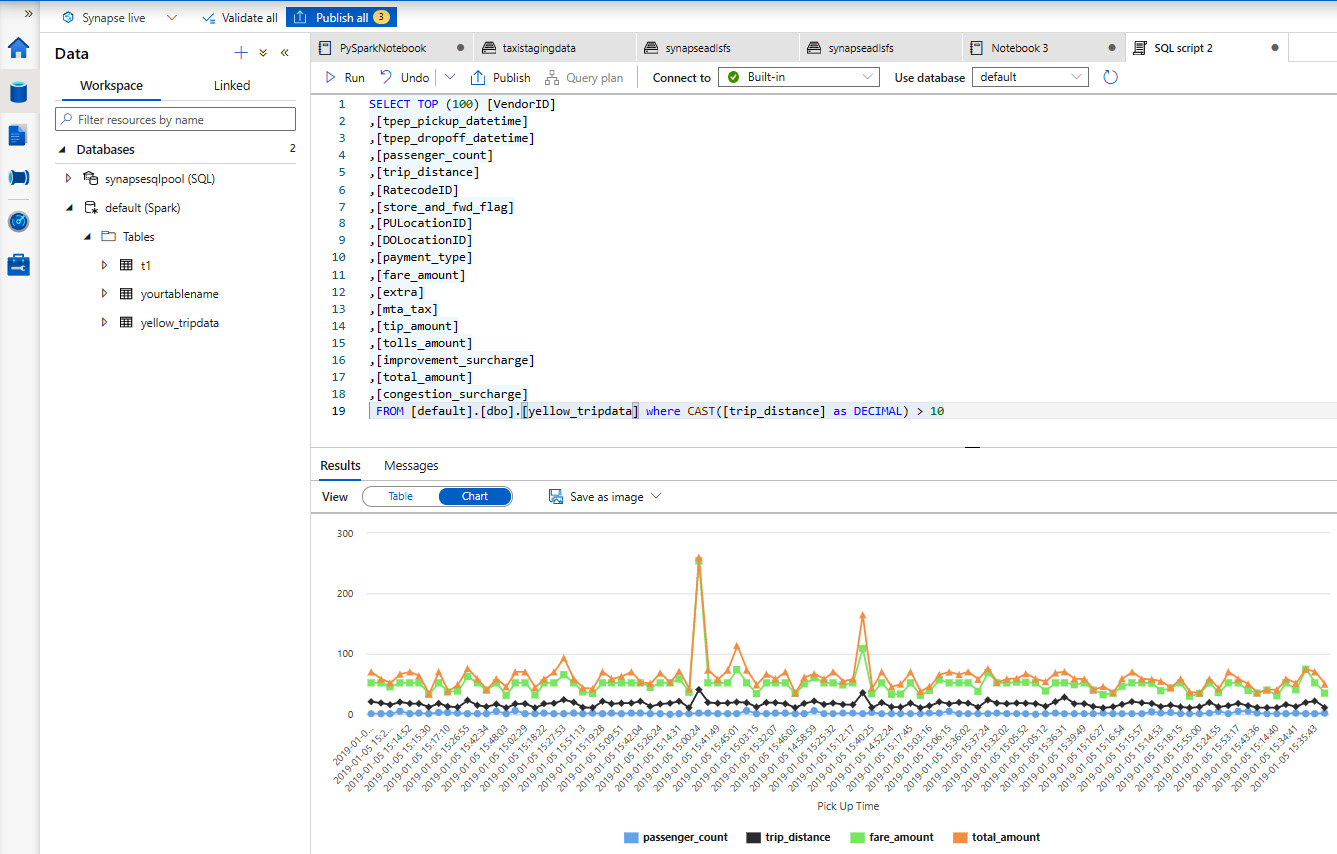Open the Develop hub document icon
Viewport: 1337px width, 854px height.
pyautogui.click(x=19, y=135)
